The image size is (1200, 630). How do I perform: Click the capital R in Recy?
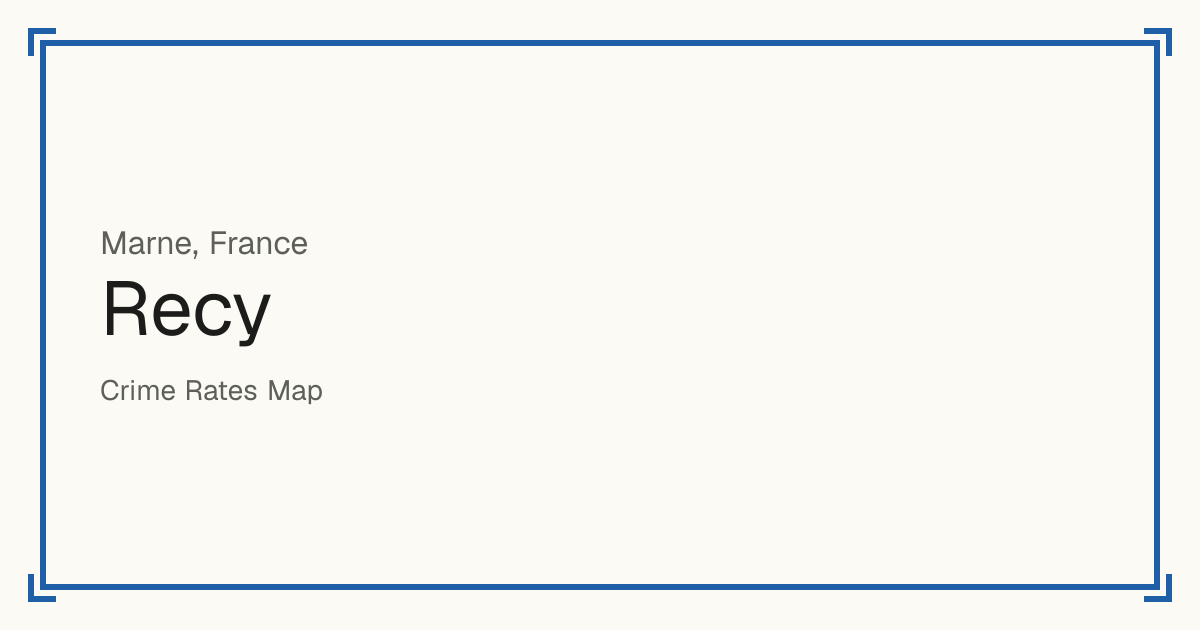(125, 308)
